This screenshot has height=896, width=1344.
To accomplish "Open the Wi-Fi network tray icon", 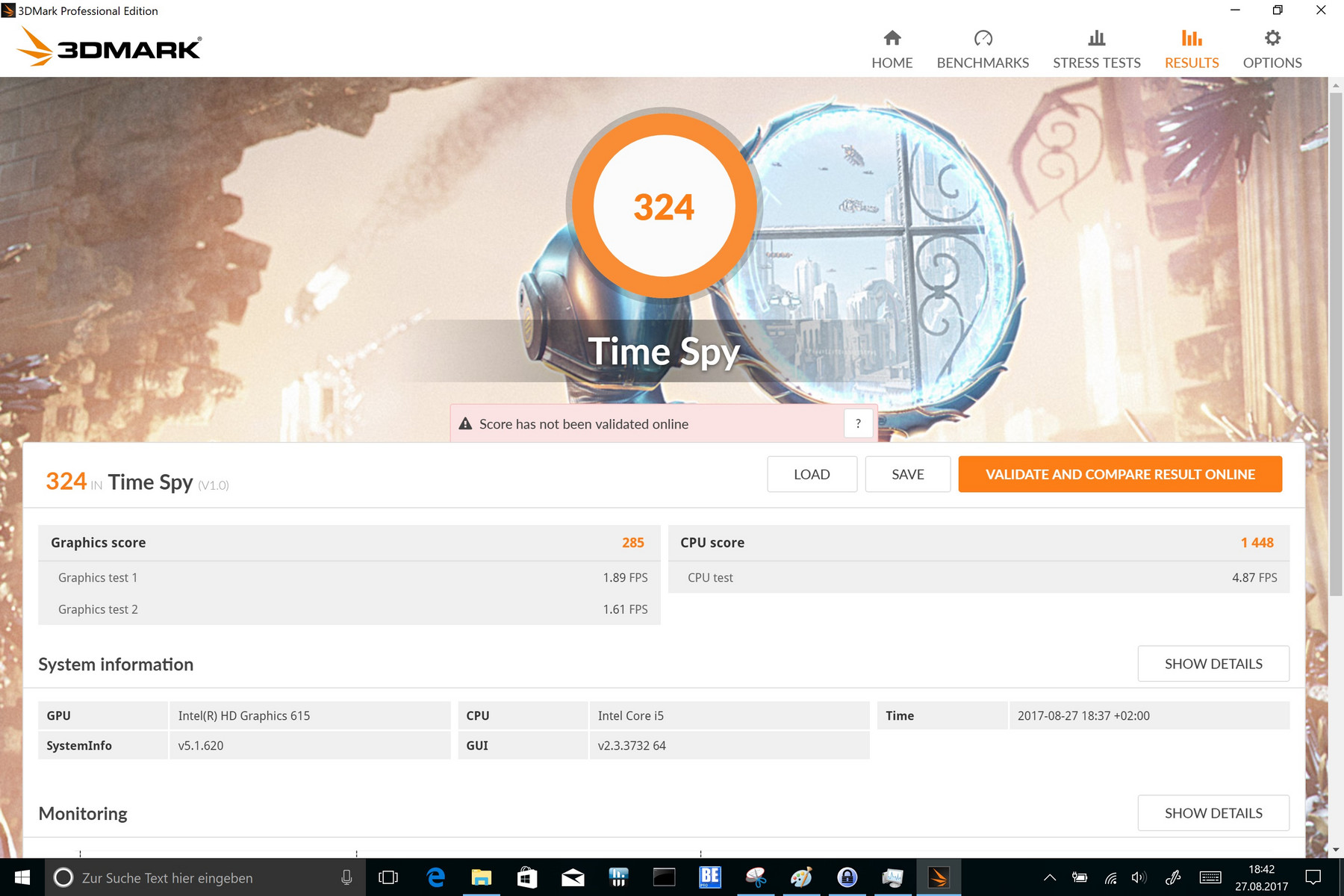I will click(1111, 877).
